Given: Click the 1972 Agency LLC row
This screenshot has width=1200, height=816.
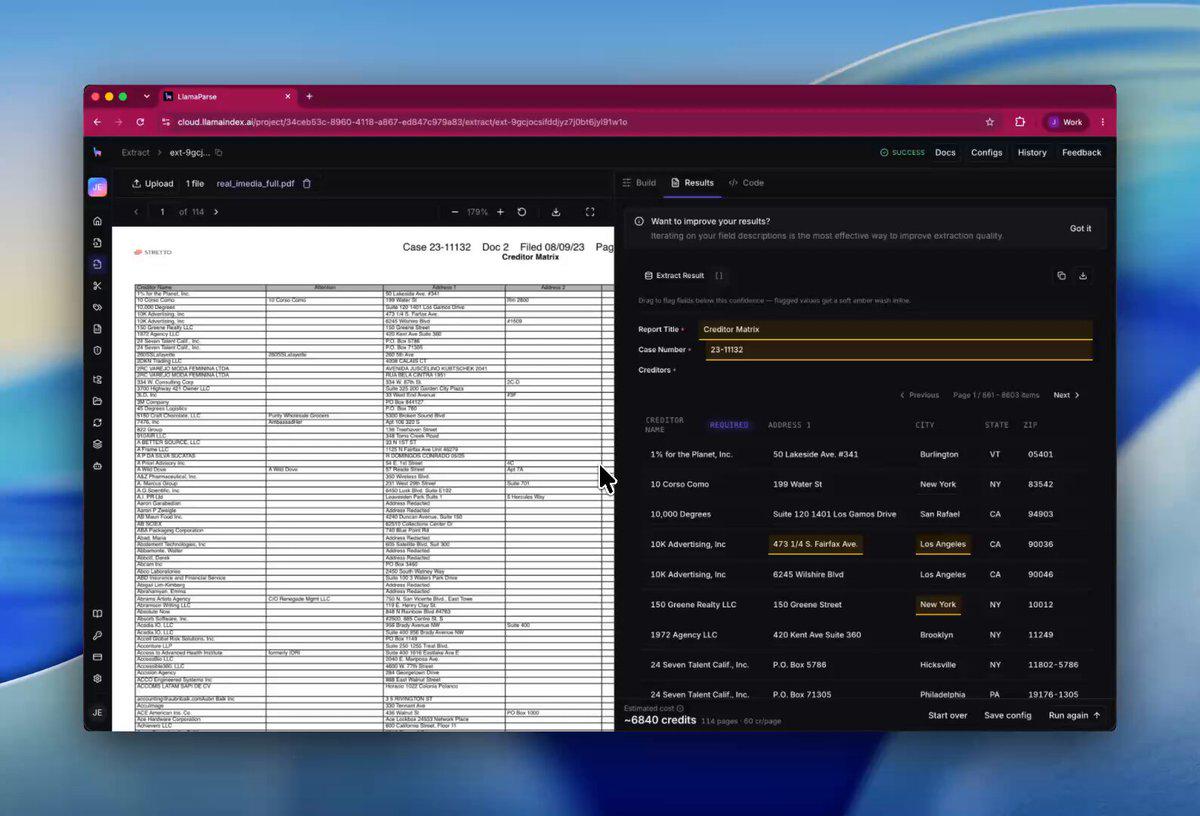Looking at the screenshot, I should (866, 635).
